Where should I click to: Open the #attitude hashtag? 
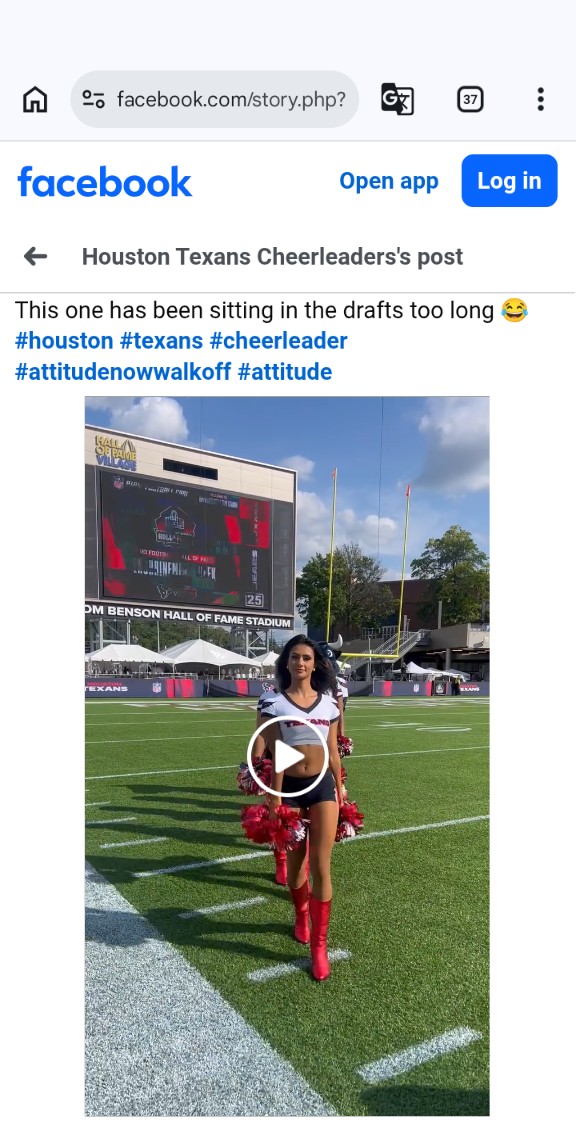click(285, 372)
